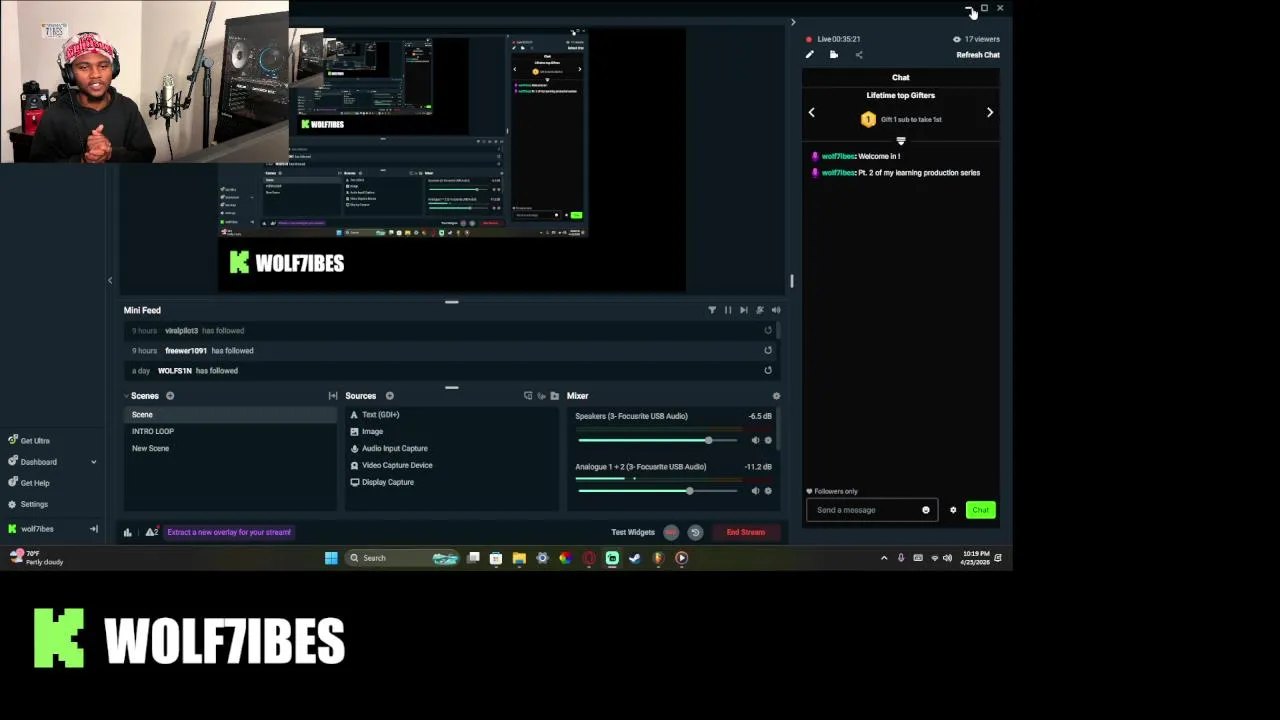Collapse sidebar using arrow beside wolf7ibes
This screenshot has height=720, width=1280.
[x=94, y=529]
